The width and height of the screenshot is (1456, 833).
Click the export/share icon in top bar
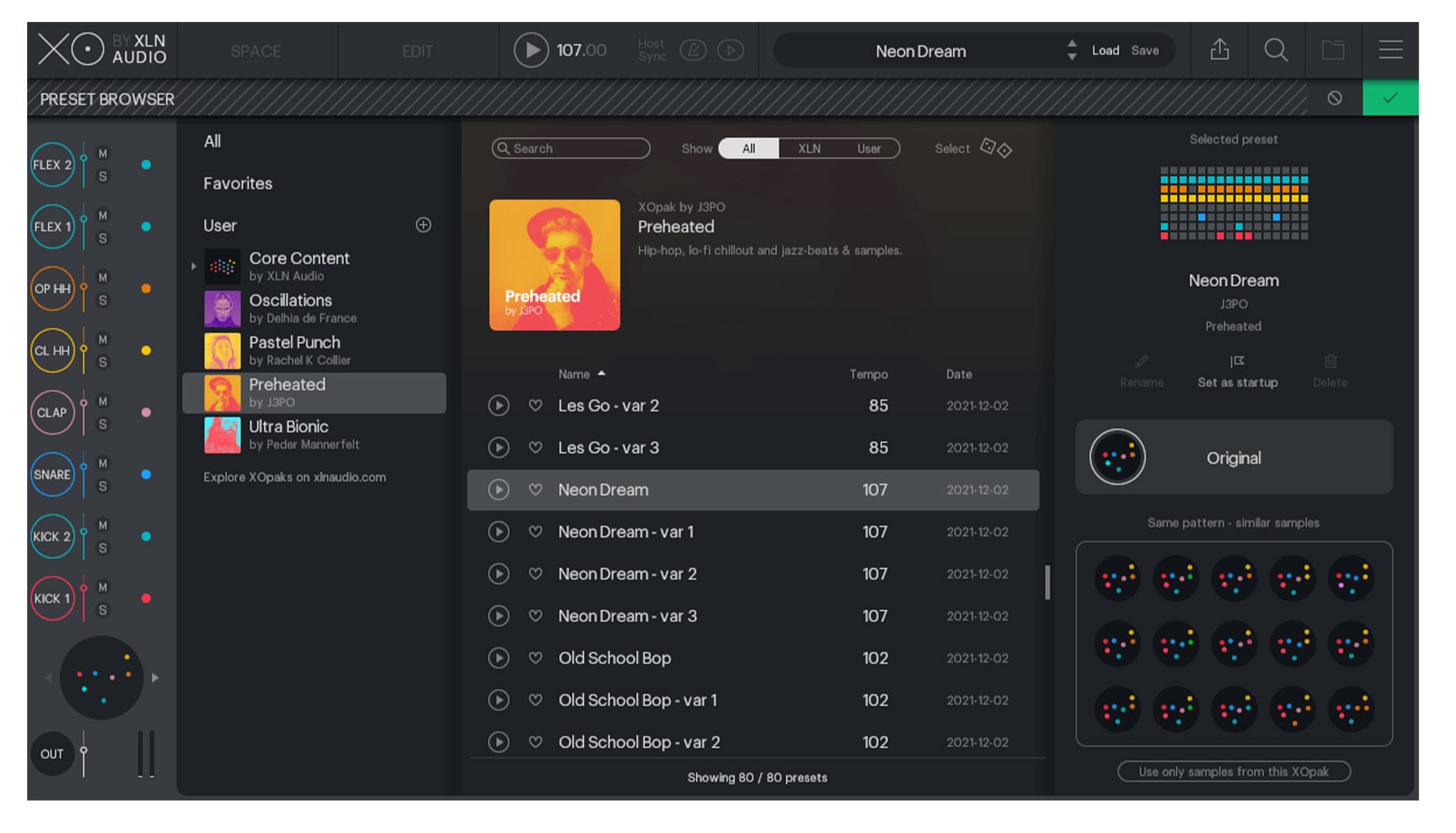click(1219, 50)
